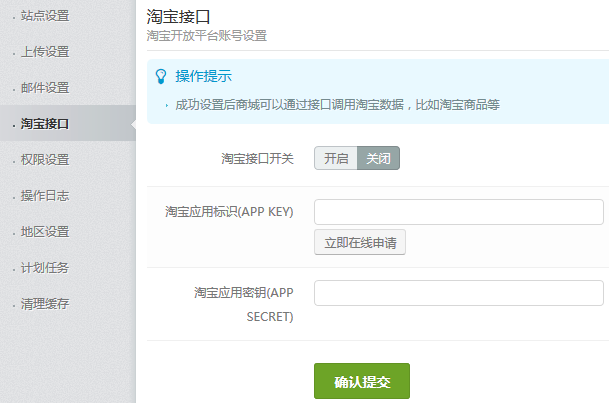
Task: Select 淘宝接口 in the sidebar
Action: tap(45, 124)
